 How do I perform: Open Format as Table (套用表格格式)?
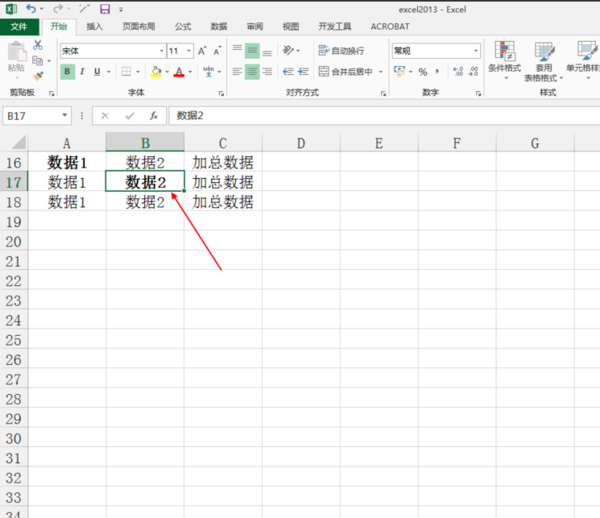tap(544, 61)
